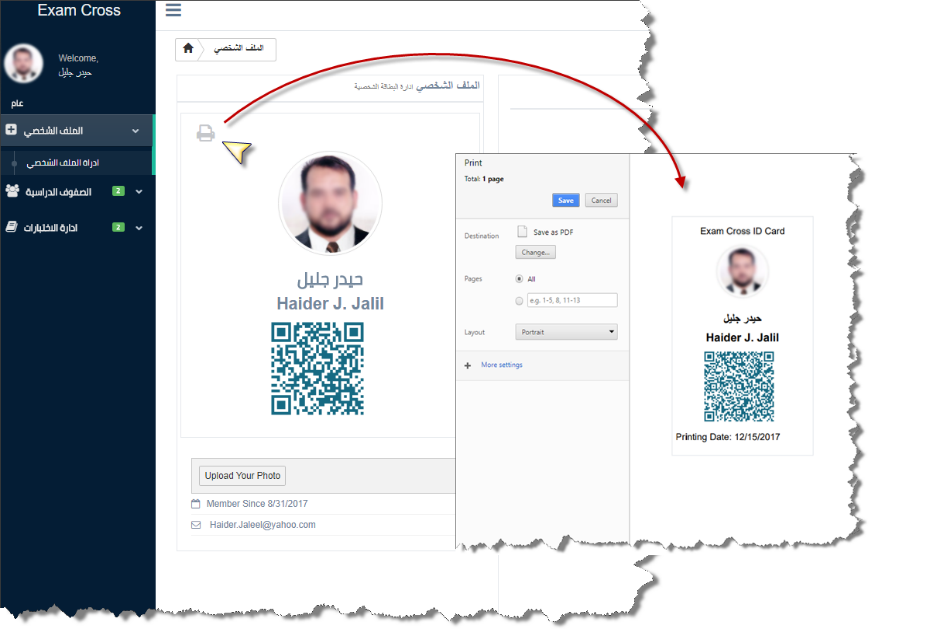Click the users icon for الصفوف الدراسية
The height and width of the screenshot is (629, 930).
[12, 191]
